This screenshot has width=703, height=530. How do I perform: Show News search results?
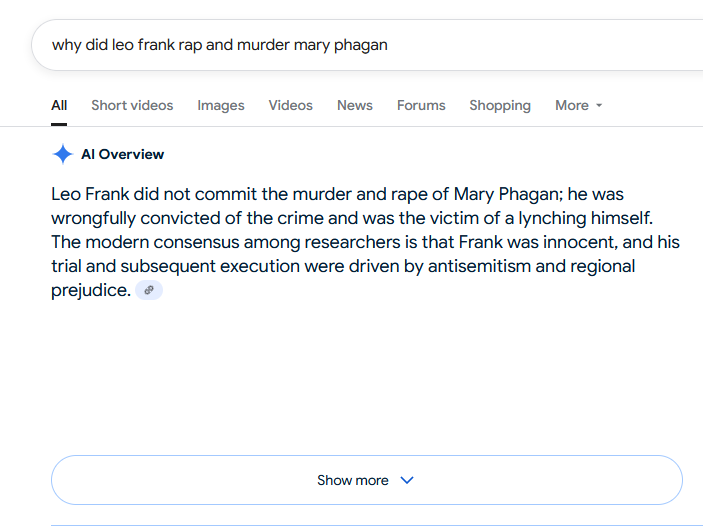(354, 105)
